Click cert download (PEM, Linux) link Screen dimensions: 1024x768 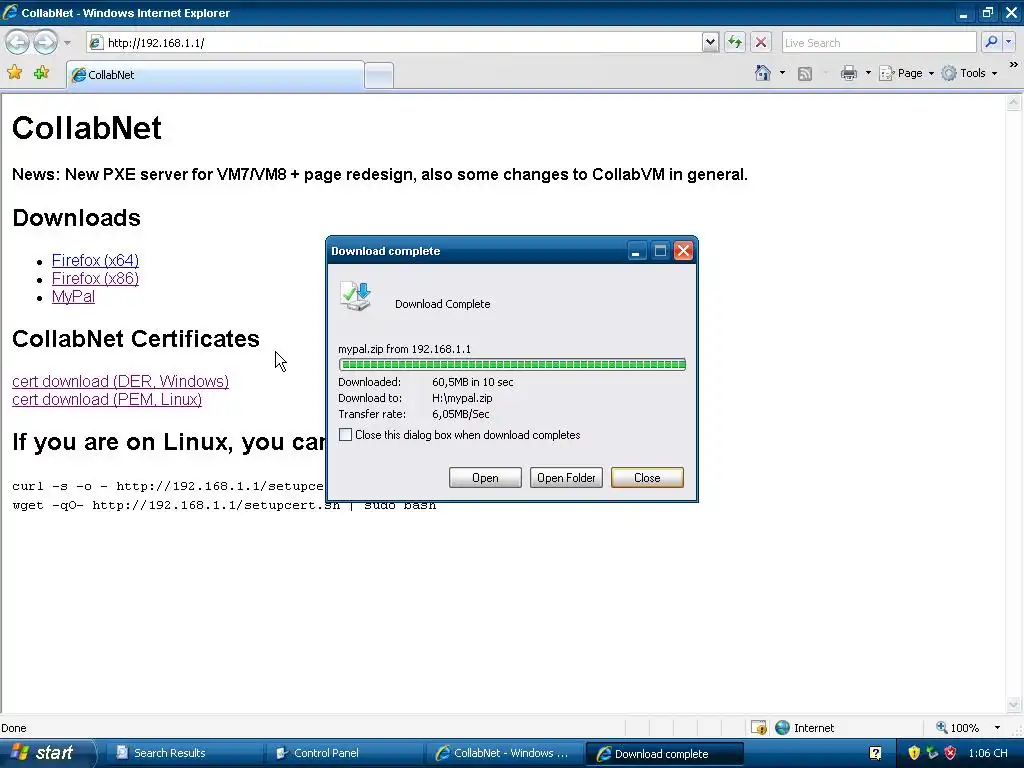[x=107, y=400]
